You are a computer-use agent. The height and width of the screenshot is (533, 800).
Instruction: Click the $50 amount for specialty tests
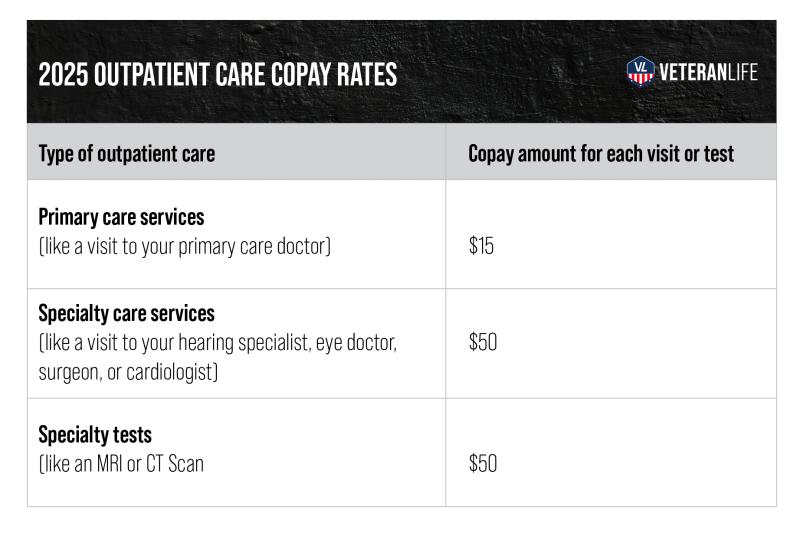click(x=483, y=463)
